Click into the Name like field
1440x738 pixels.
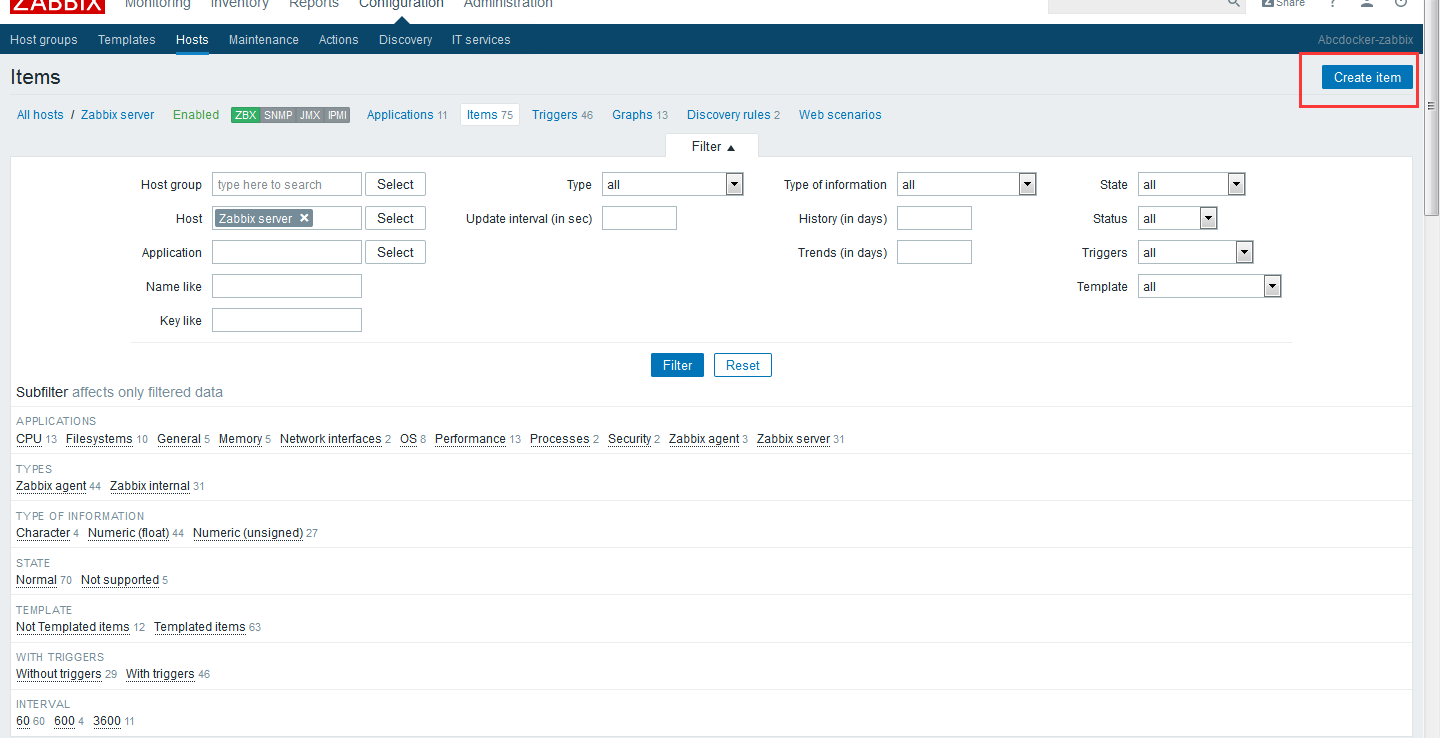(287, 286)
